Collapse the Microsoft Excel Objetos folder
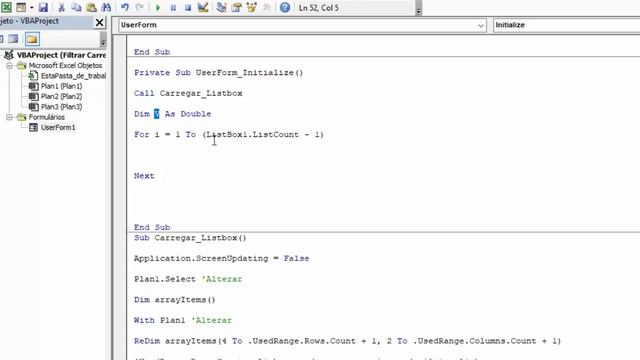640x360 pixels. tap(9, 65)
